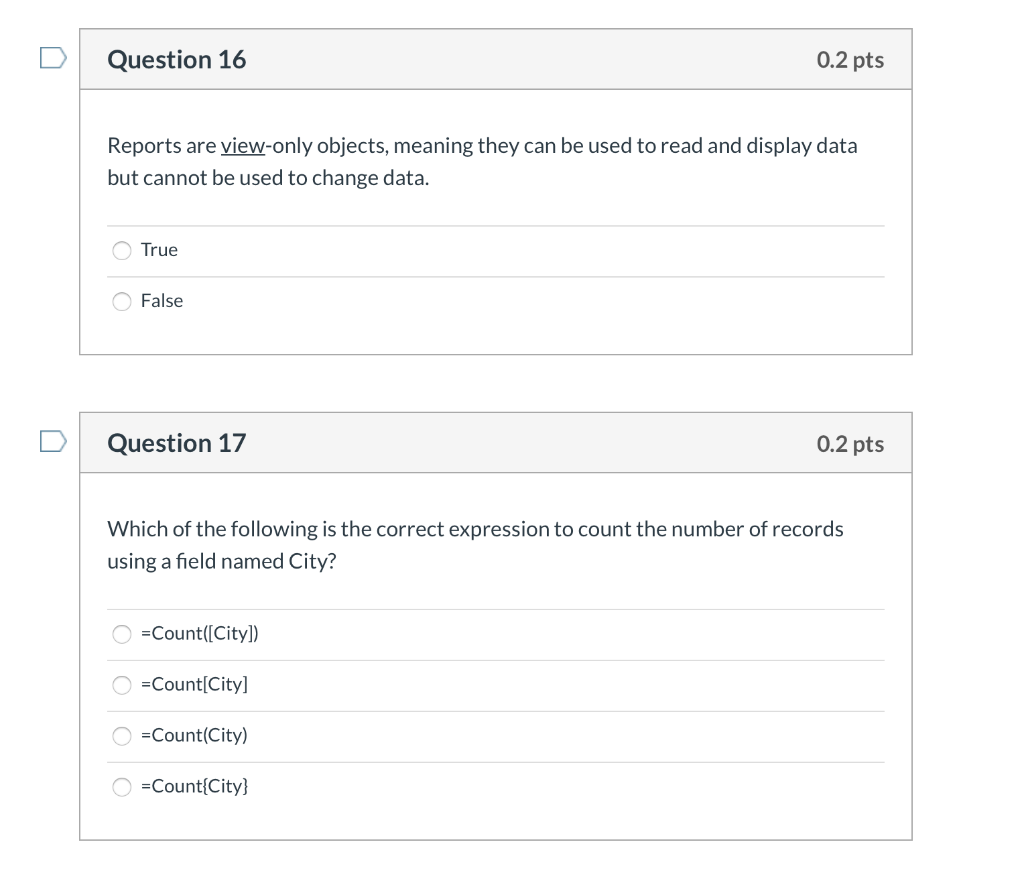1024x885 pixels.
Task: Click the True answer label text
Action: 160,250
